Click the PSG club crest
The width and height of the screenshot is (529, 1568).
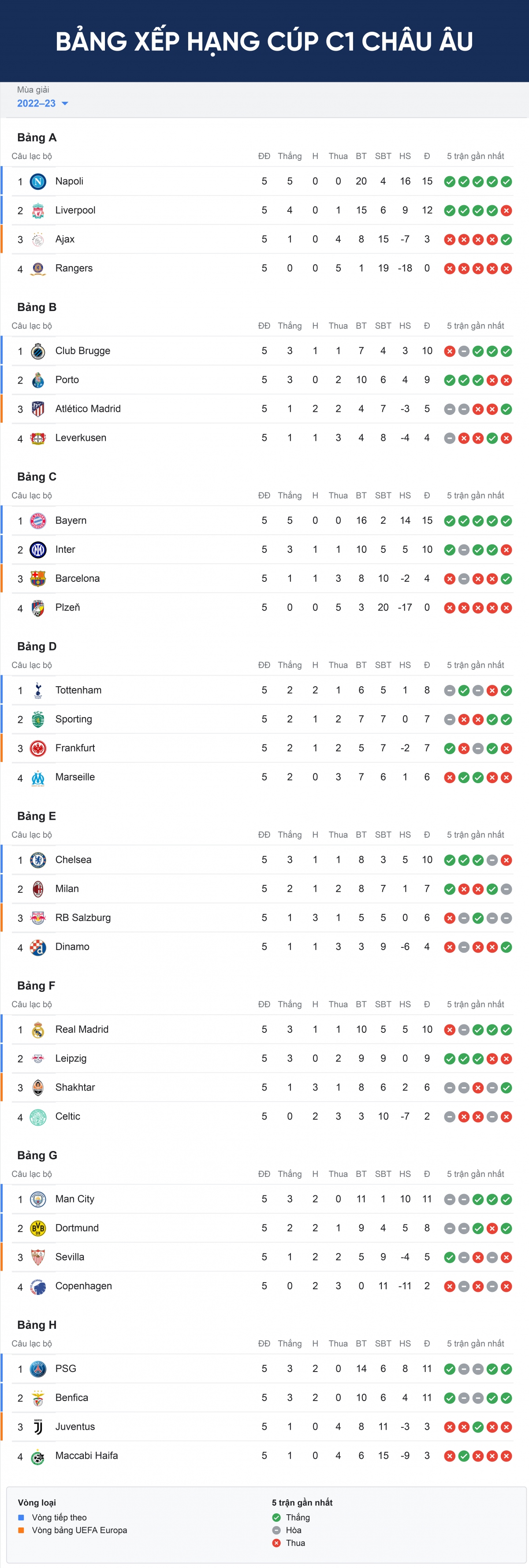coord(38,1369)
